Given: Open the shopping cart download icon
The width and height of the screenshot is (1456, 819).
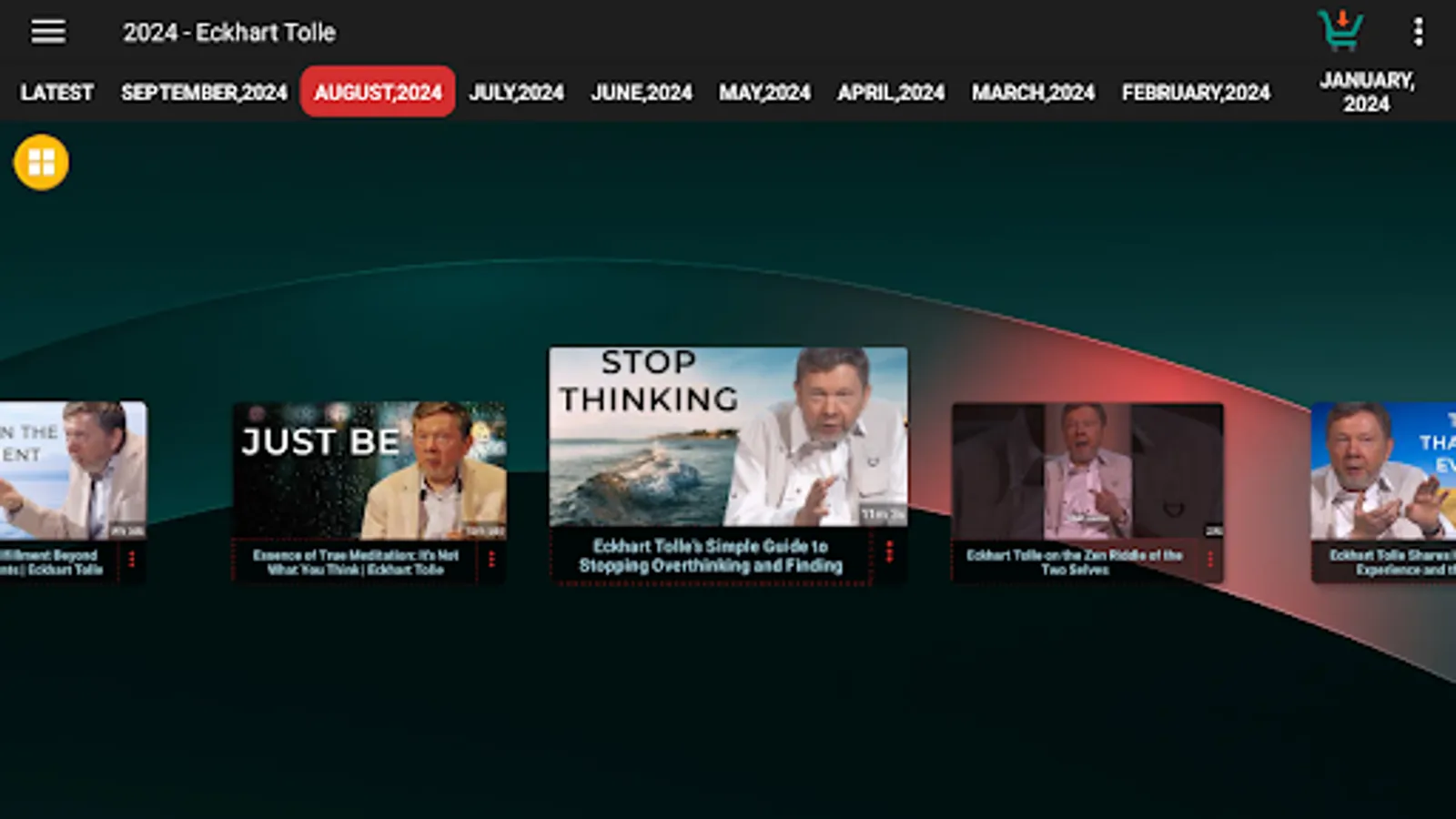Looking at the screenshot, I should click(1341, 30).
